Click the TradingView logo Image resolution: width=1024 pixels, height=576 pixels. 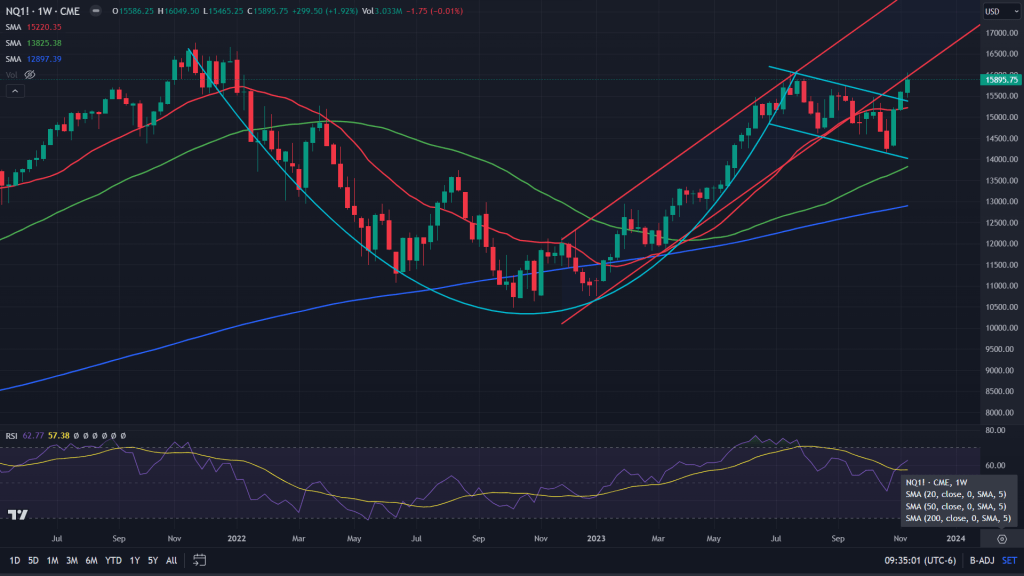tap(17, 514)
